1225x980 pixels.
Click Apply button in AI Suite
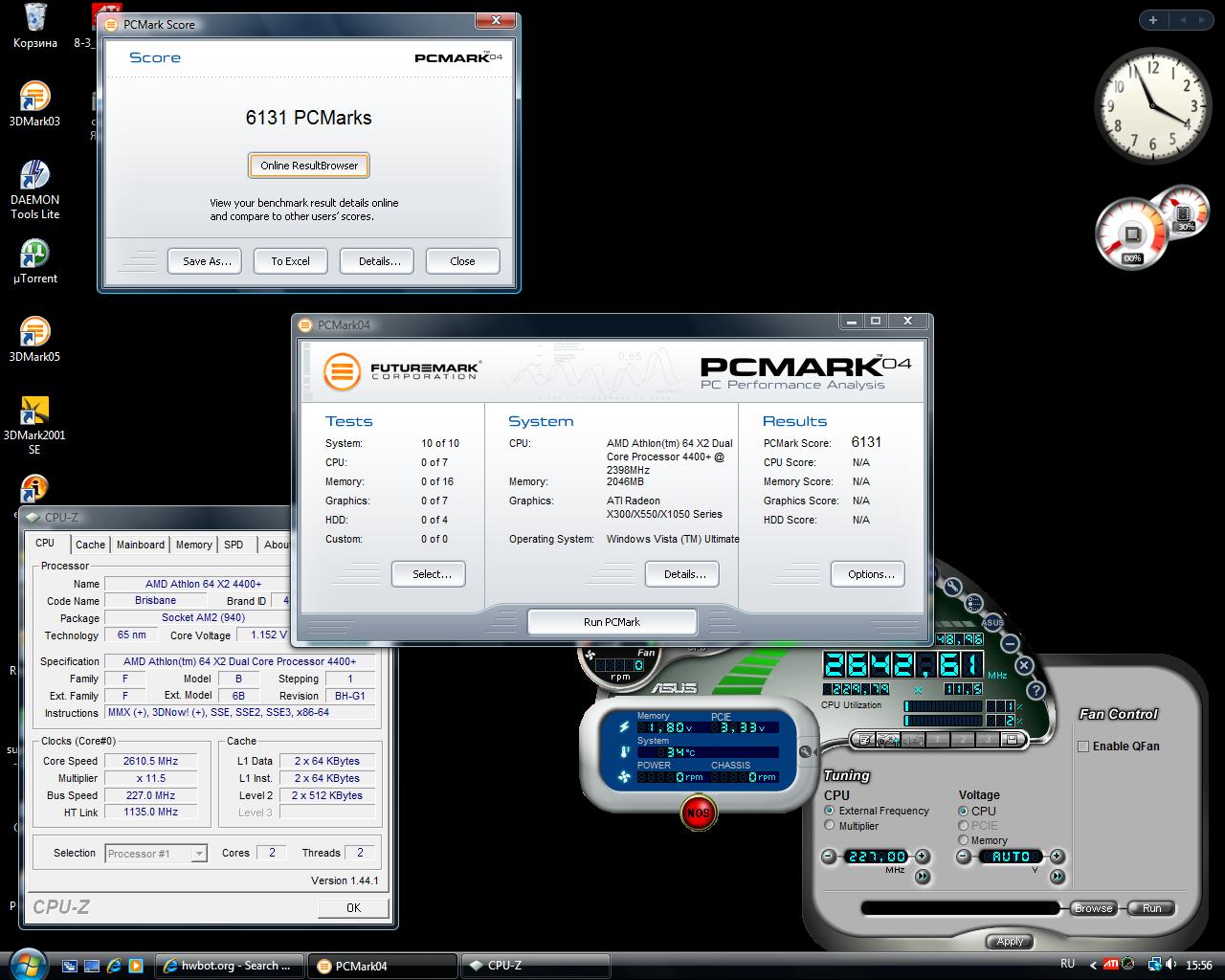1010,942
